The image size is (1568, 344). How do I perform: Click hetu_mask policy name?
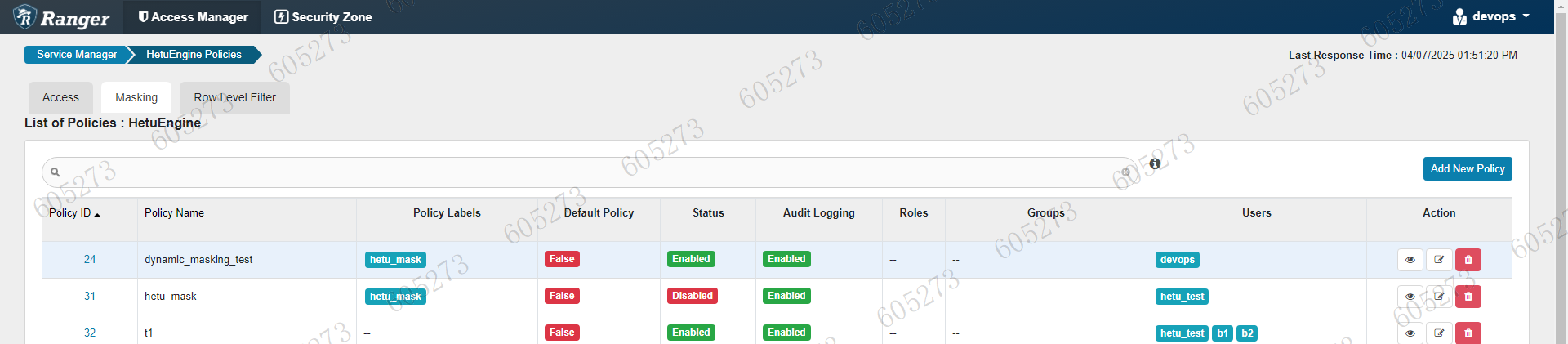(x=171, y=297)
